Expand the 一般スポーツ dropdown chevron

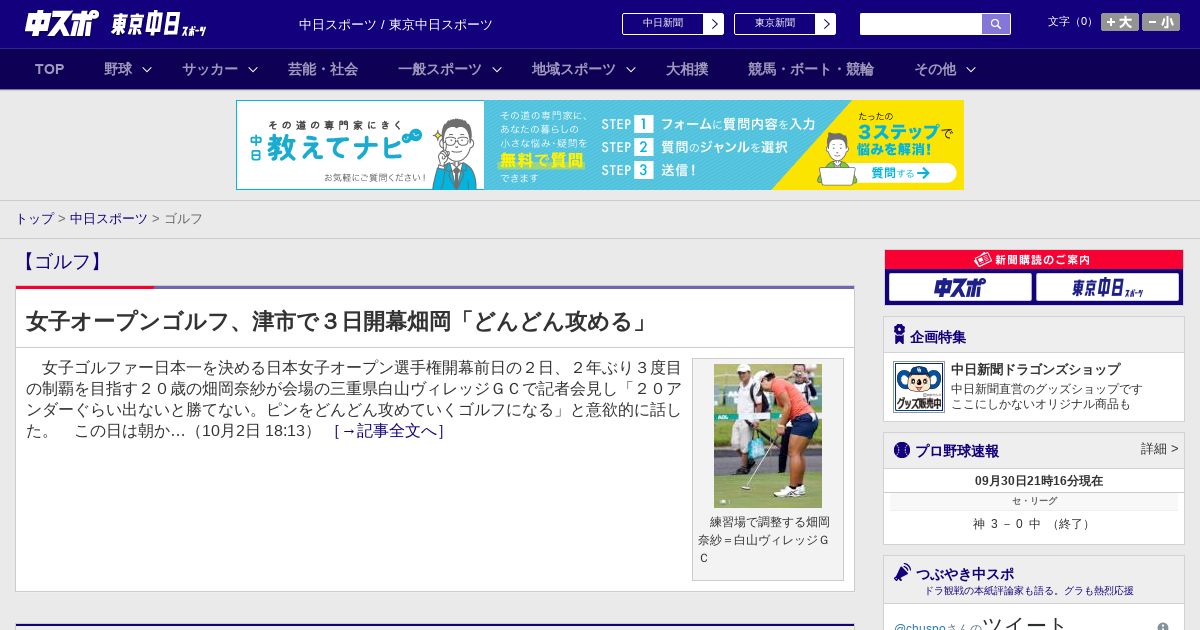[x=497, y=69]
